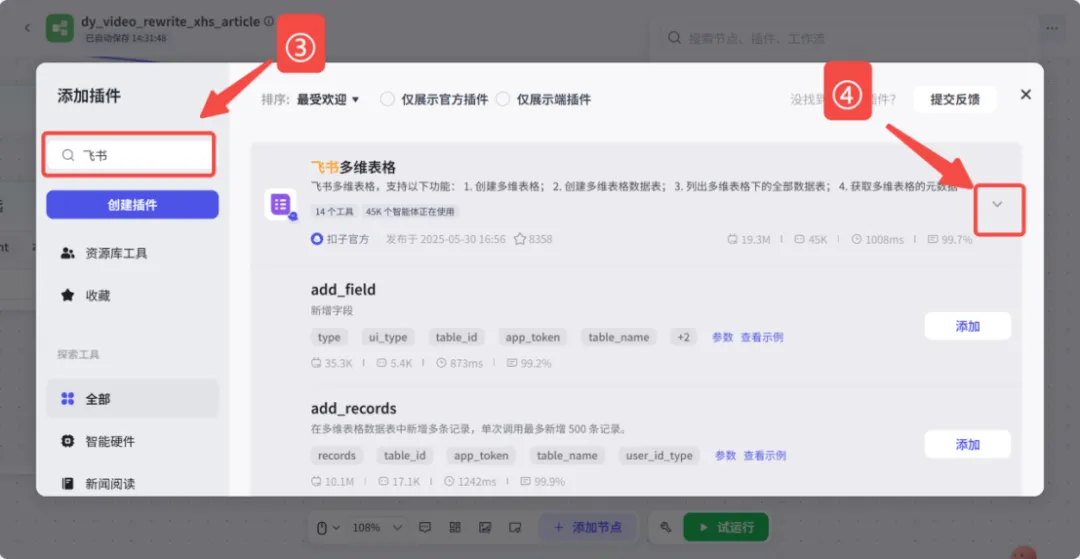Click the key debug icon in bottom toolbar

pyautogui.click(x=665, y=527)
